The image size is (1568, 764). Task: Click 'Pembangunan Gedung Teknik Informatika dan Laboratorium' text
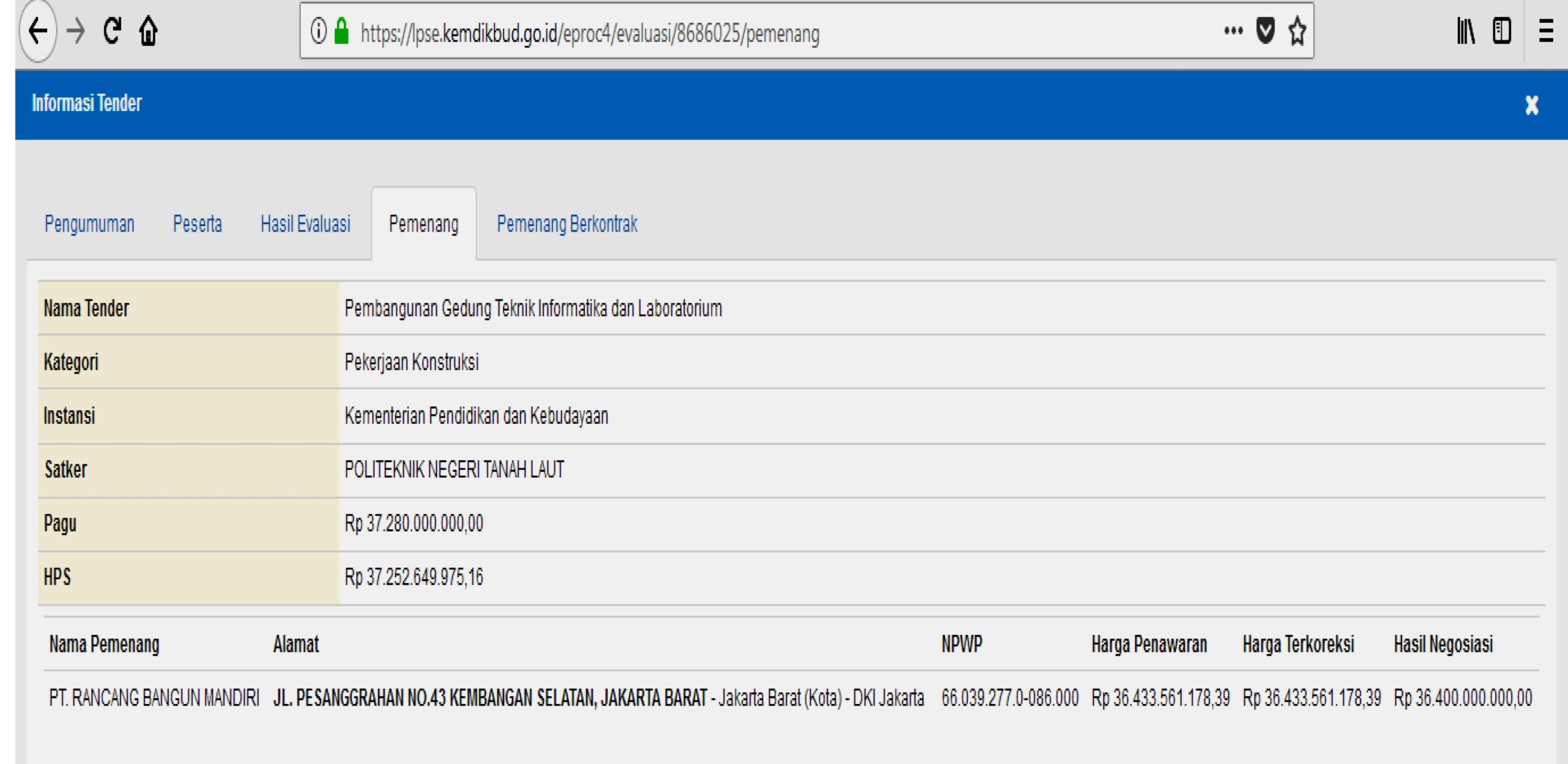533,308
